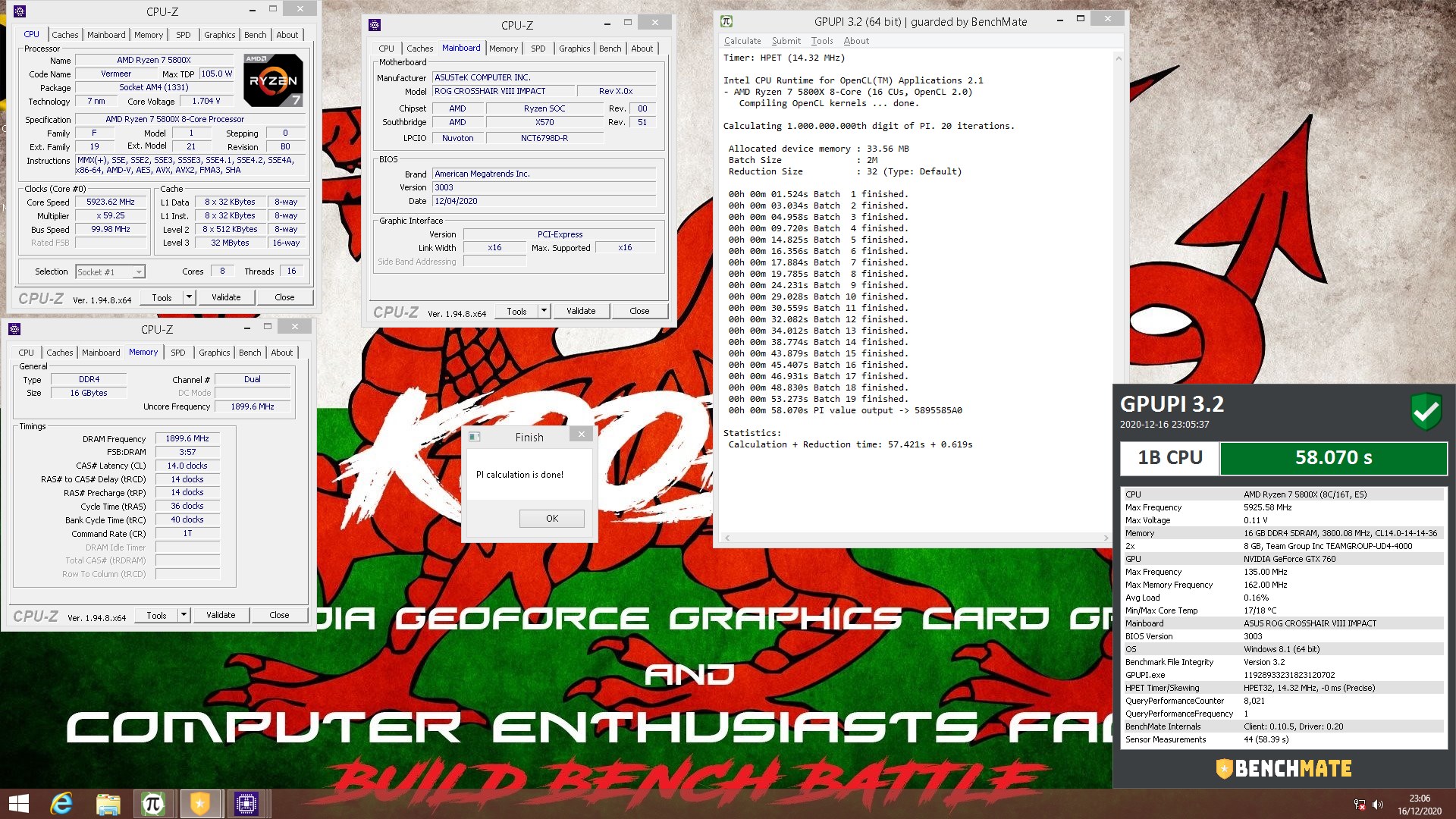Viewport: 1456px width, 819px height.
Task: Click Tools button in CPU-Z Memory window
Action: [156, 615]
